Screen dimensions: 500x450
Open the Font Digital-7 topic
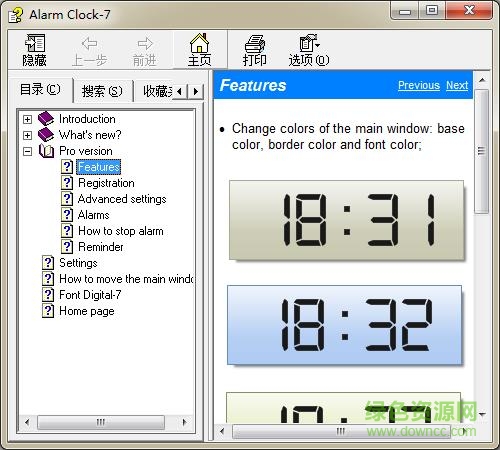(90, 295)
